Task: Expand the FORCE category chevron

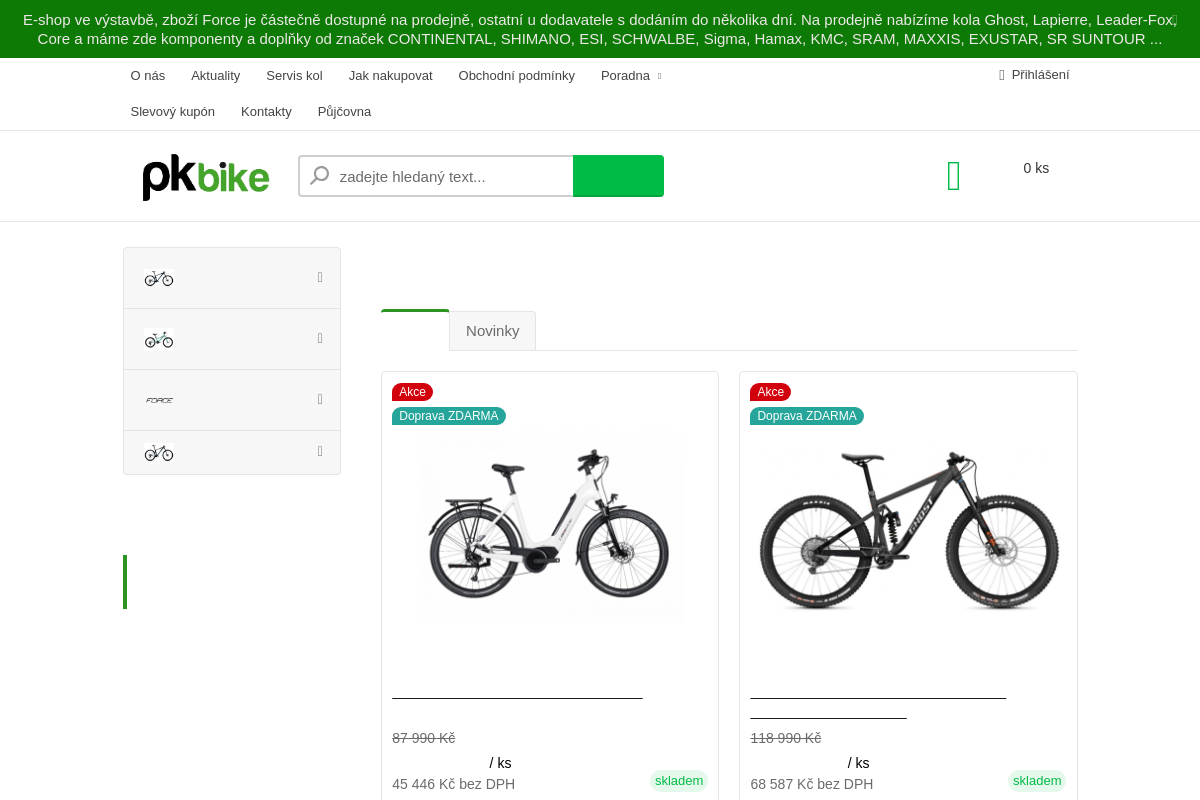Action: [320, 399]
